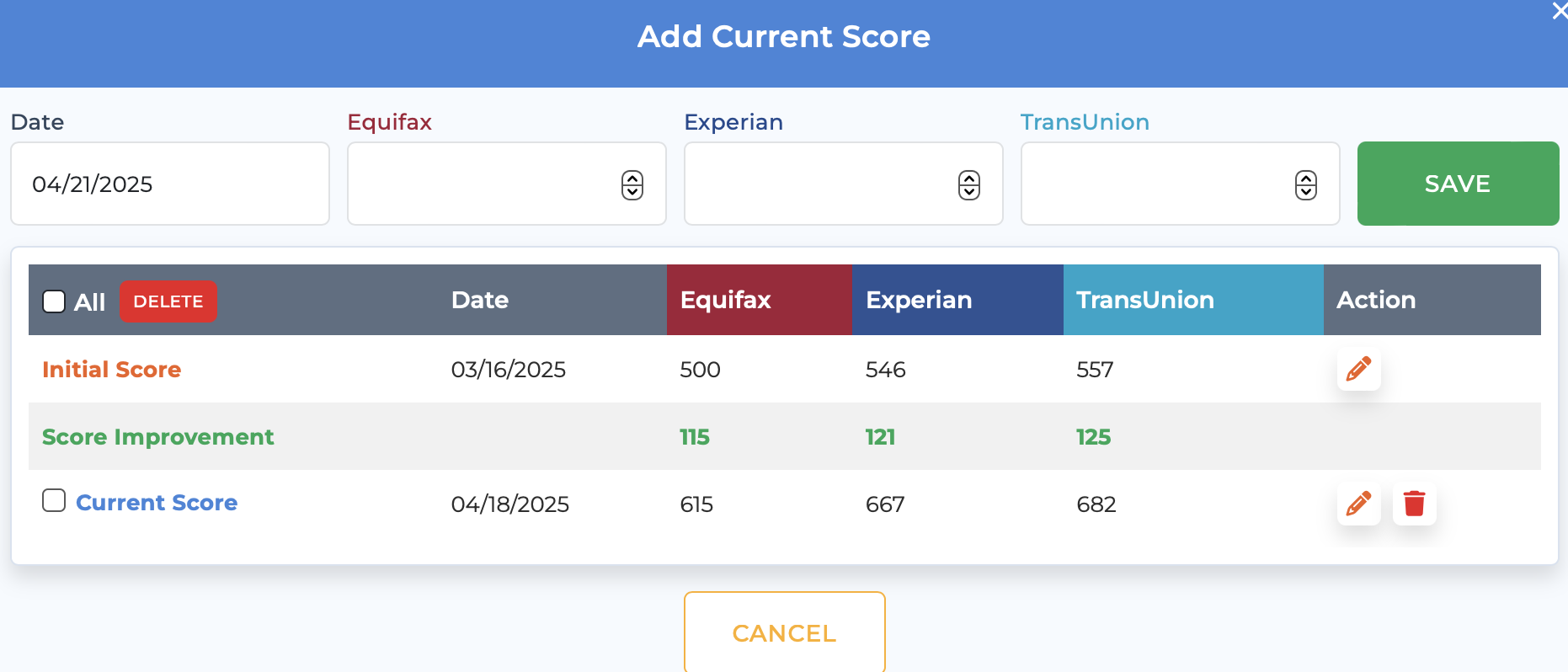Open the Current Score link

(157, 503)
